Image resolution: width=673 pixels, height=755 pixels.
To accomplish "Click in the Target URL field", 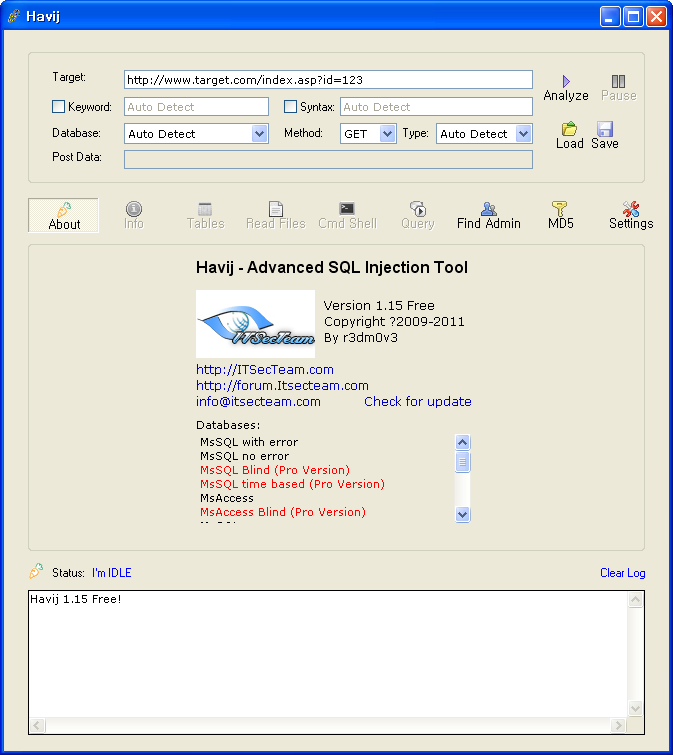I will click(x=328, y=79).
